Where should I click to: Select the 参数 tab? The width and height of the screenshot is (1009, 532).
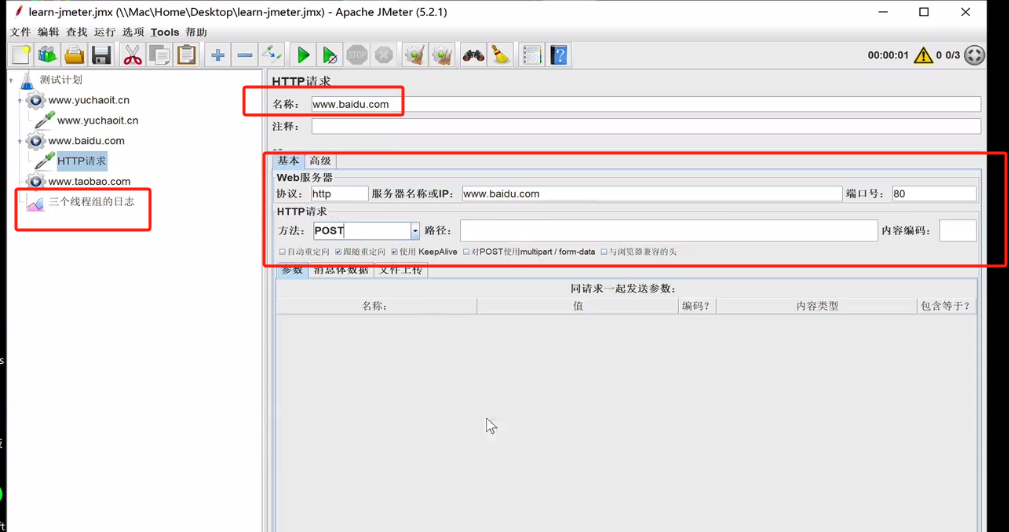[292, 271]
